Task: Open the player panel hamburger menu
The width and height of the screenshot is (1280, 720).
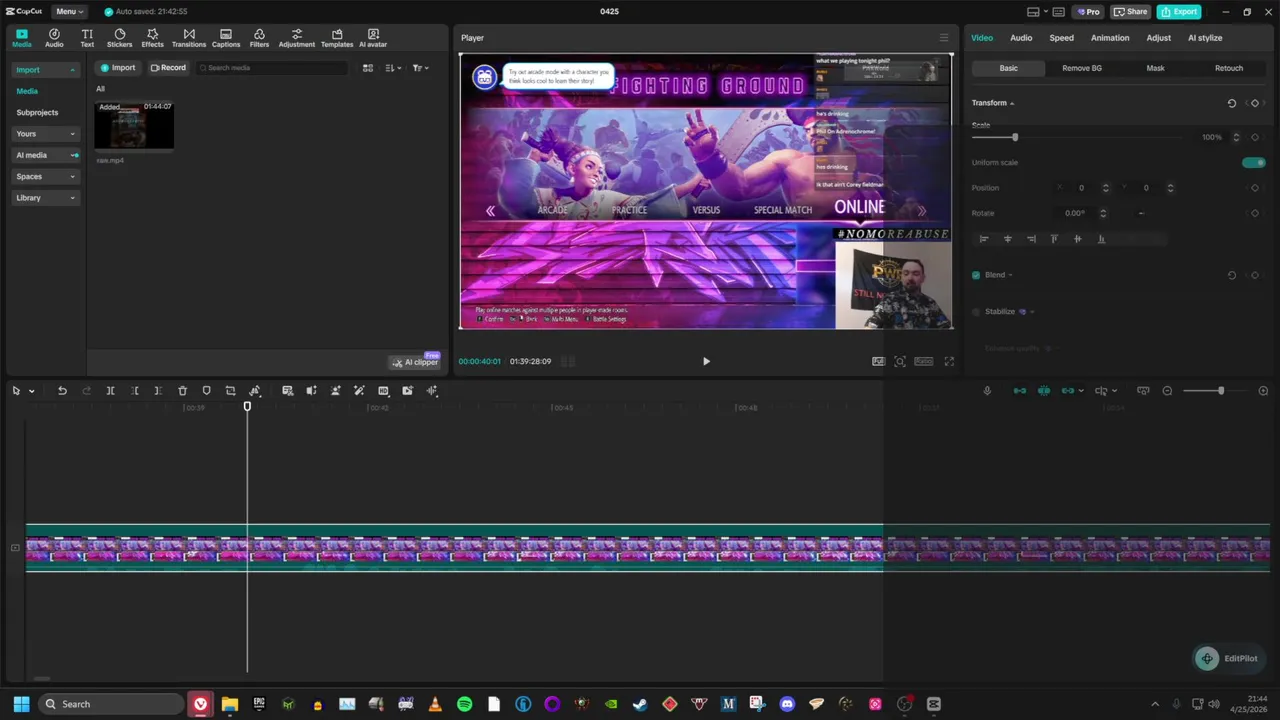Action: click(943, 38)
